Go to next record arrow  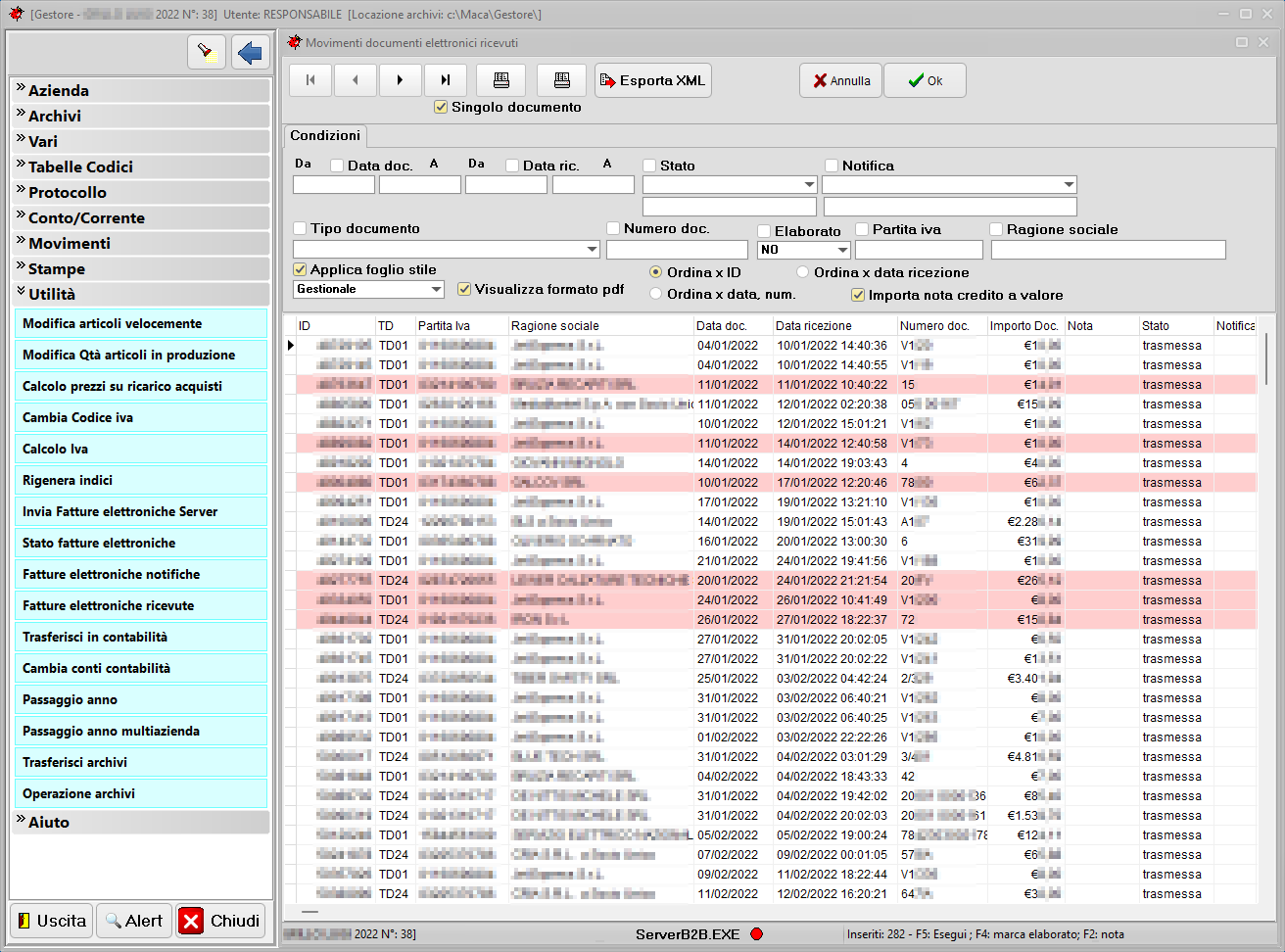(x=400, y=80)
